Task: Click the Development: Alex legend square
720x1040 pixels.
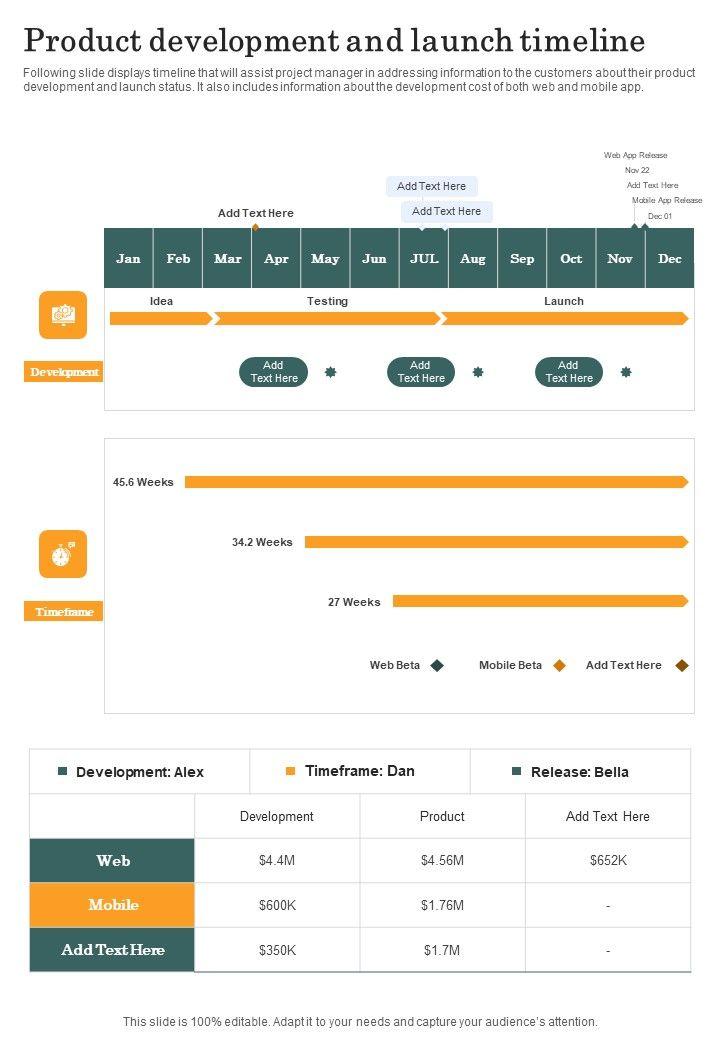Action: 63,771
